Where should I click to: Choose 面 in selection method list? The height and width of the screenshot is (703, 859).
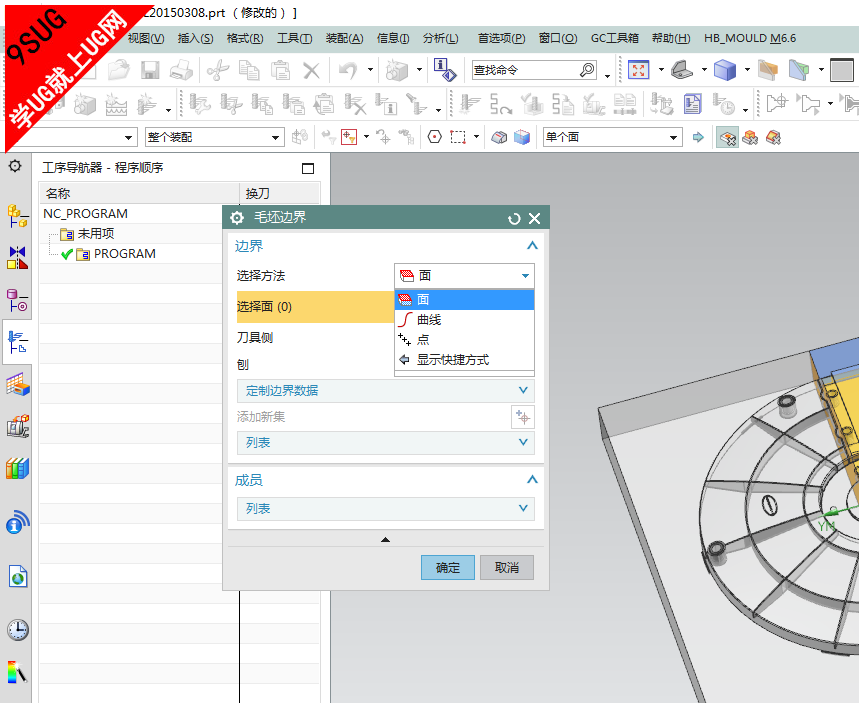(x=464, y=299)
